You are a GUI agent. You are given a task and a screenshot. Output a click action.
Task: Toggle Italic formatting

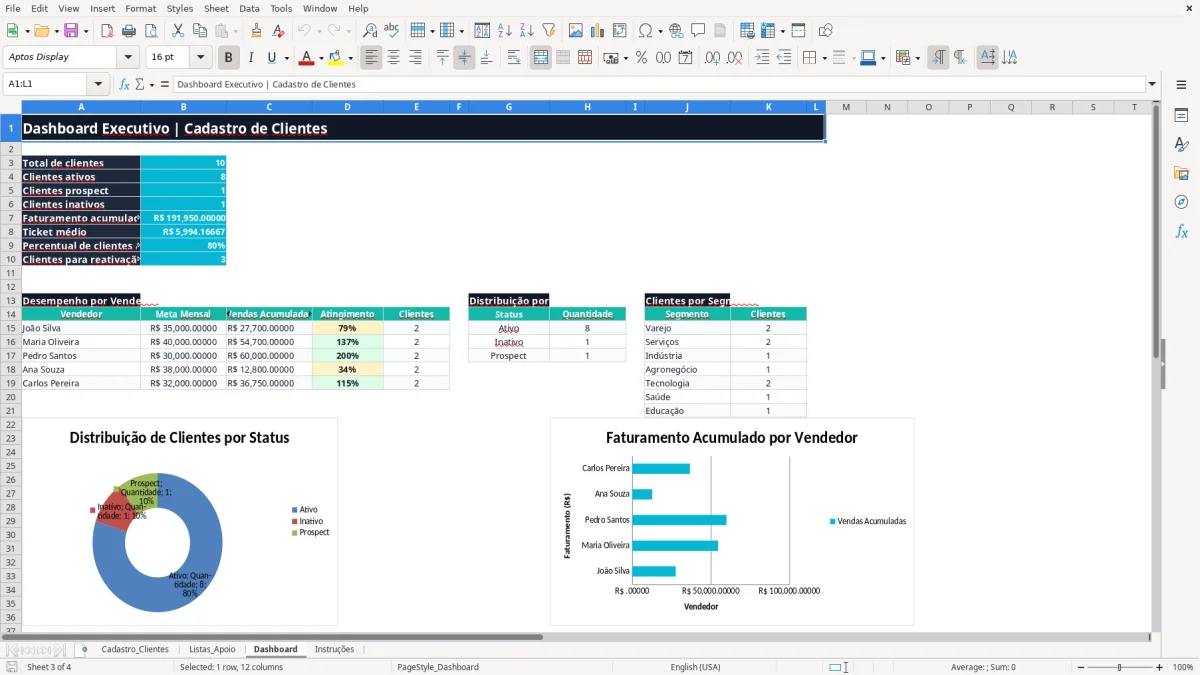250,58
